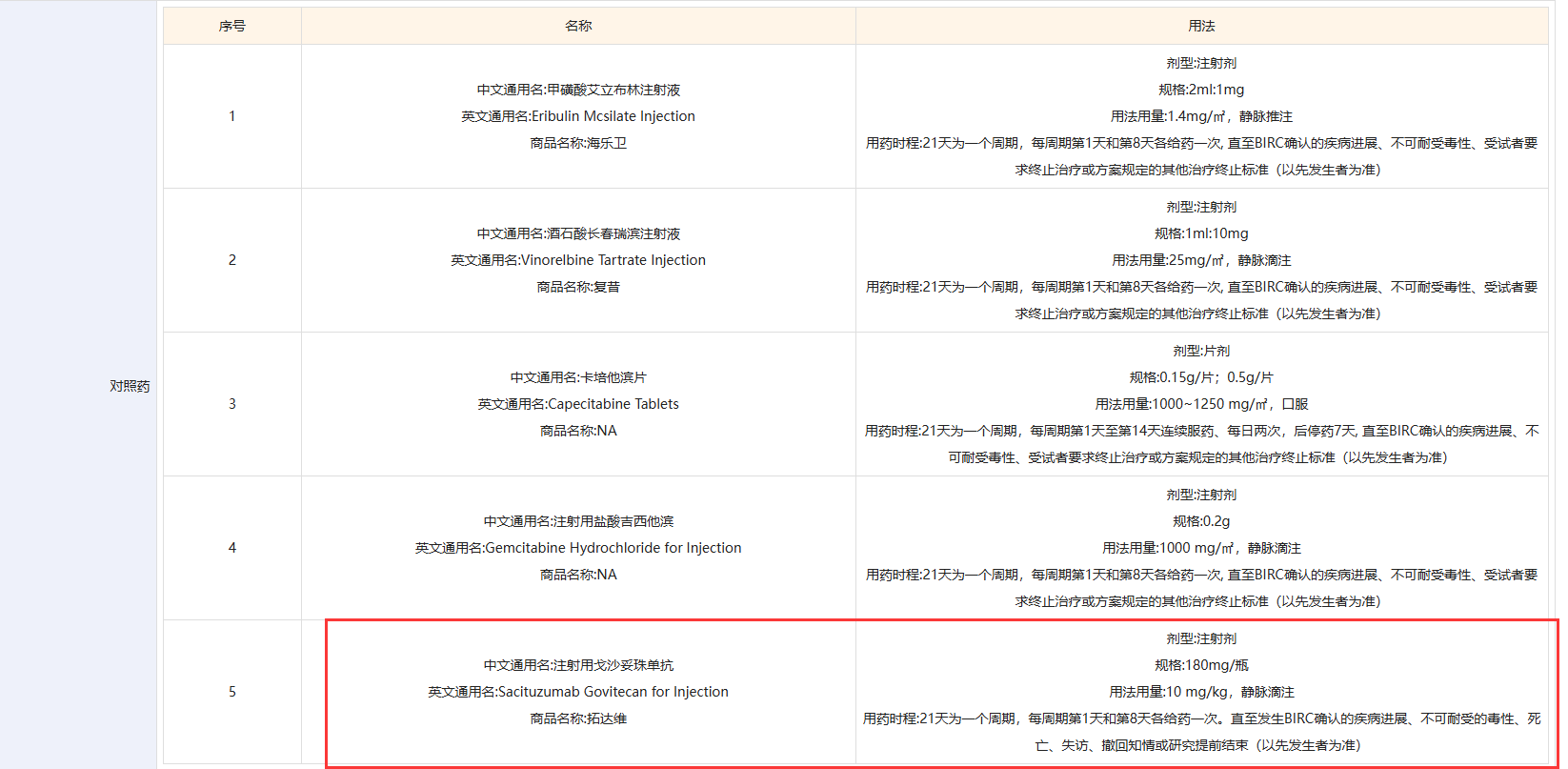Click '剂型:注射剂' in the Eribulin row
The width and height of the screenshot is (1568, 769).
(x=1201, y=63)
